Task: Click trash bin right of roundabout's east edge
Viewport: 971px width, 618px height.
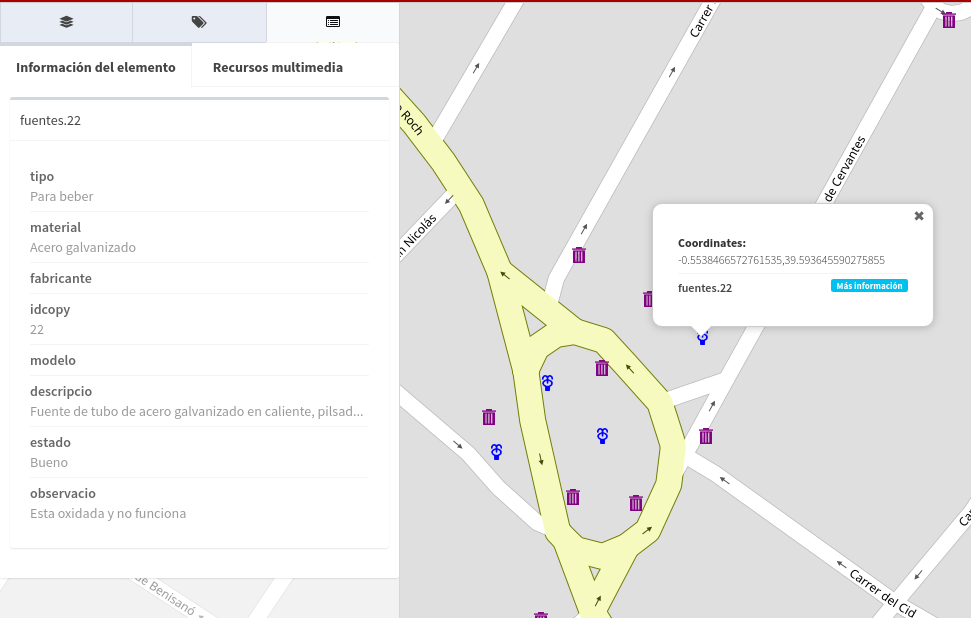Action: 706,436
